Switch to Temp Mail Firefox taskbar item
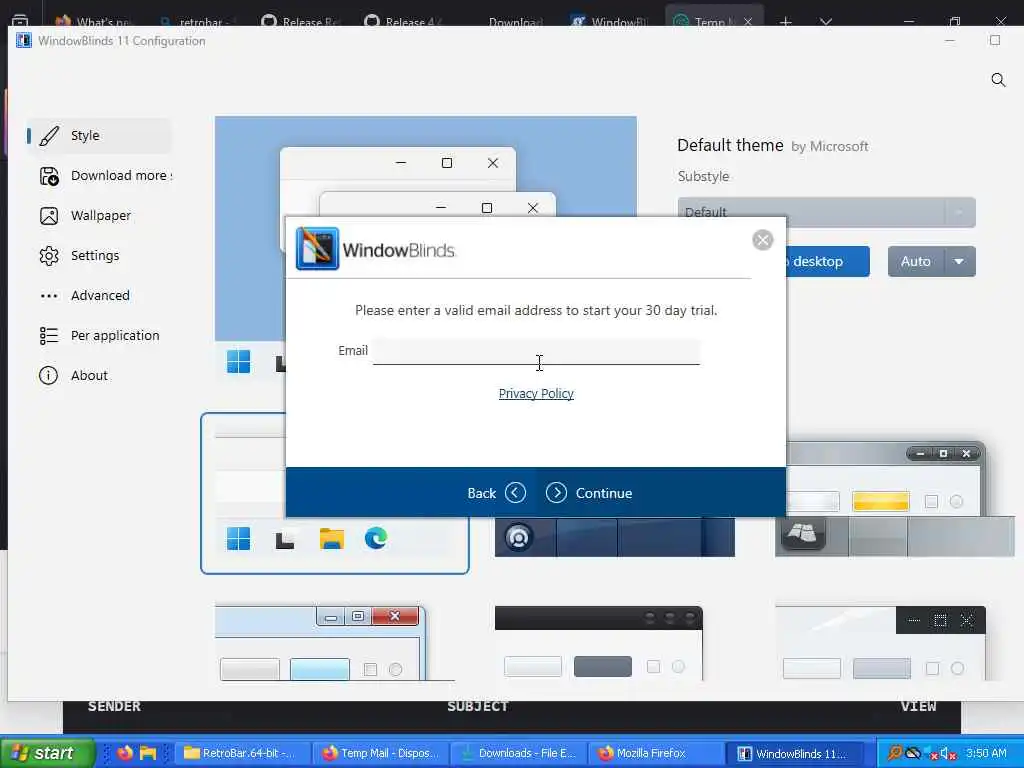 pos(380,753)
